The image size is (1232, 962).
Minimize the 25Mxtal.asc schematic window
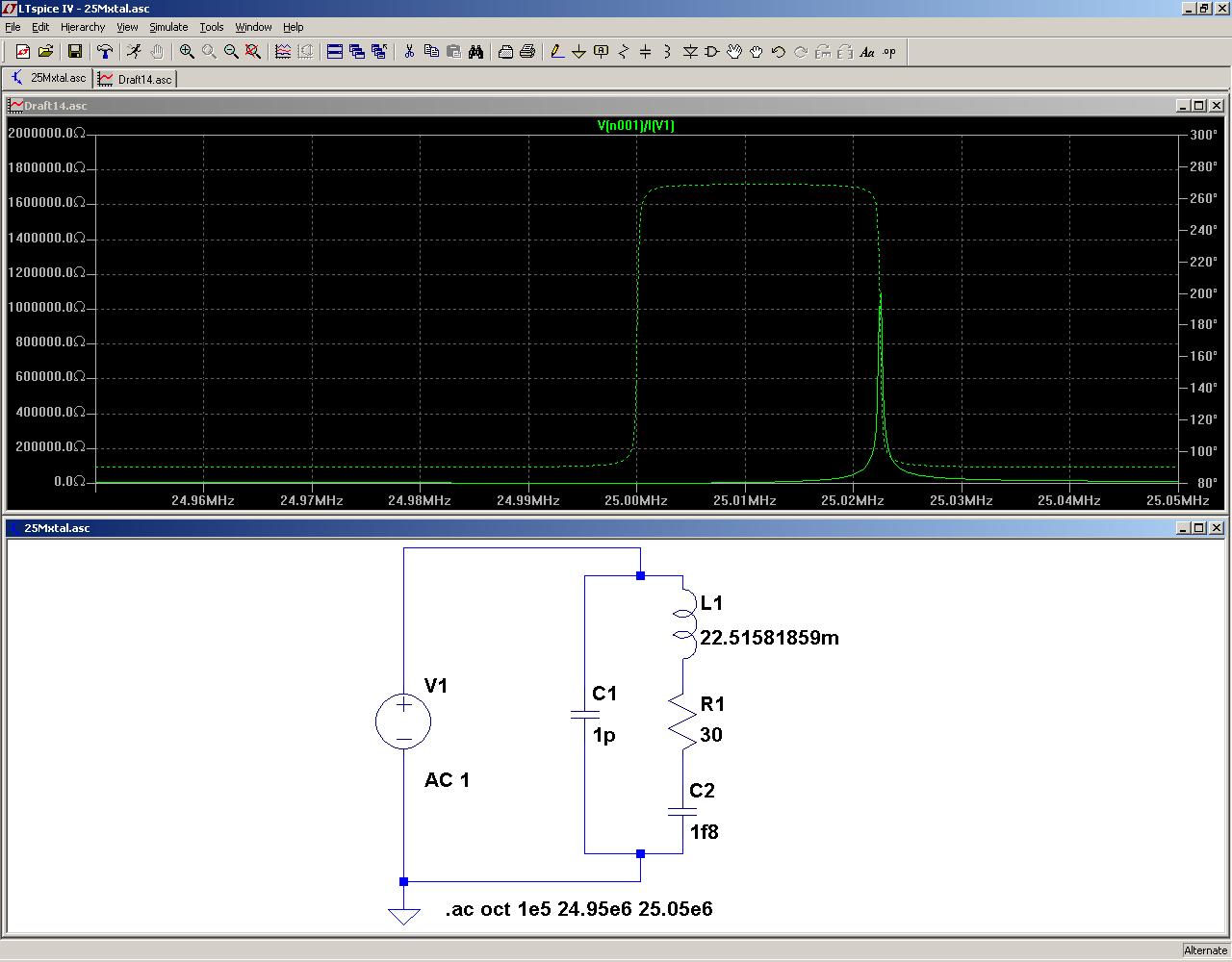coord(1183,527)
